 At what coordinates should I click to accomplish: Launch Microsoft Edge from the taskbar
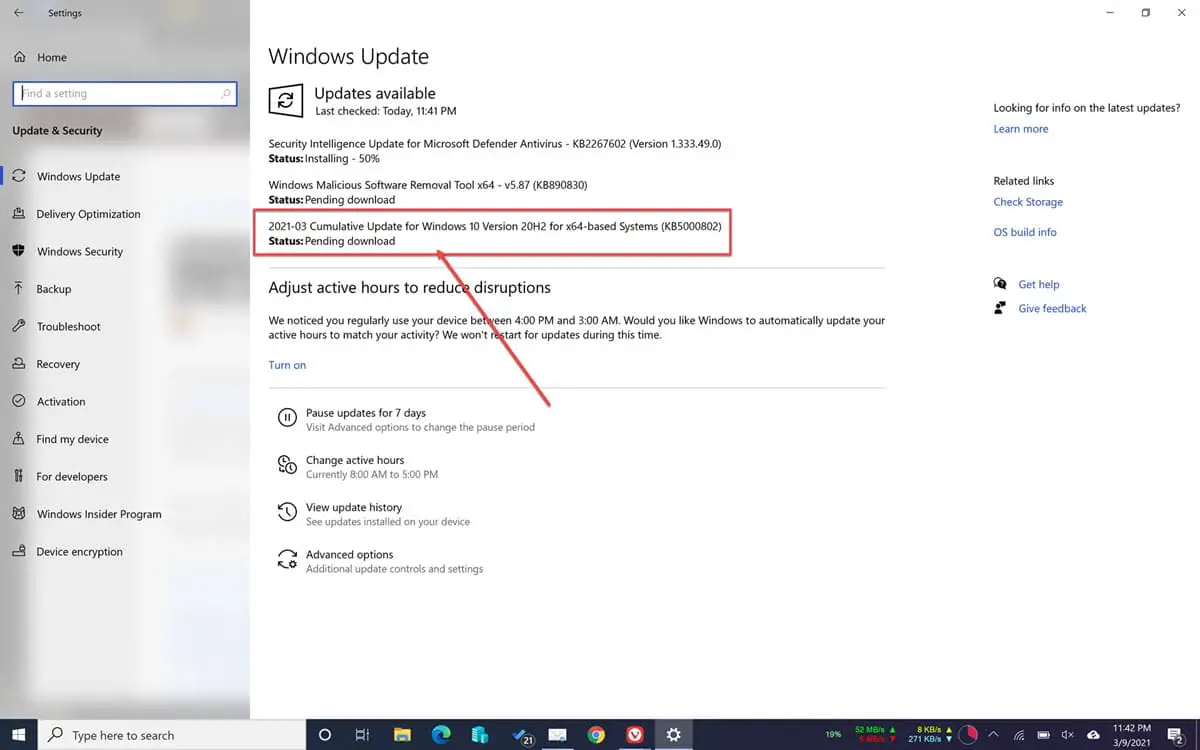441,735
